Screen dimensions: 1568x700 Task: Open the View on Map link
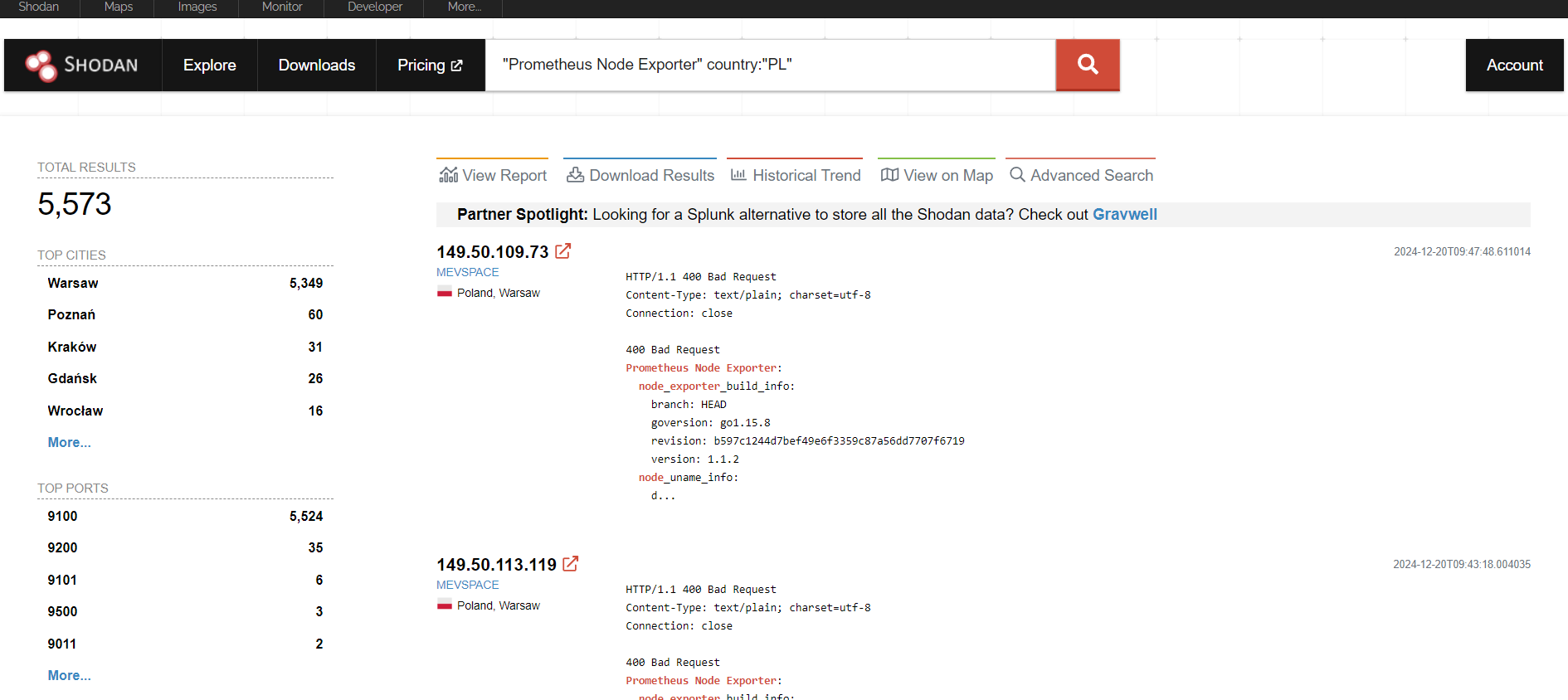tap(937, 175)
